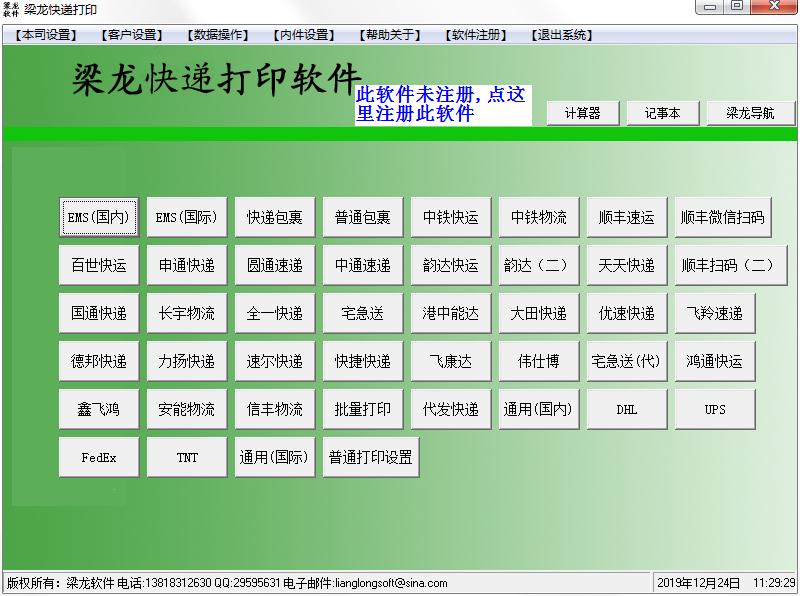The height and width of the screenshot is (596, 800).
Task: Click the 退出系统 menu item
Action: click(562, 35)
